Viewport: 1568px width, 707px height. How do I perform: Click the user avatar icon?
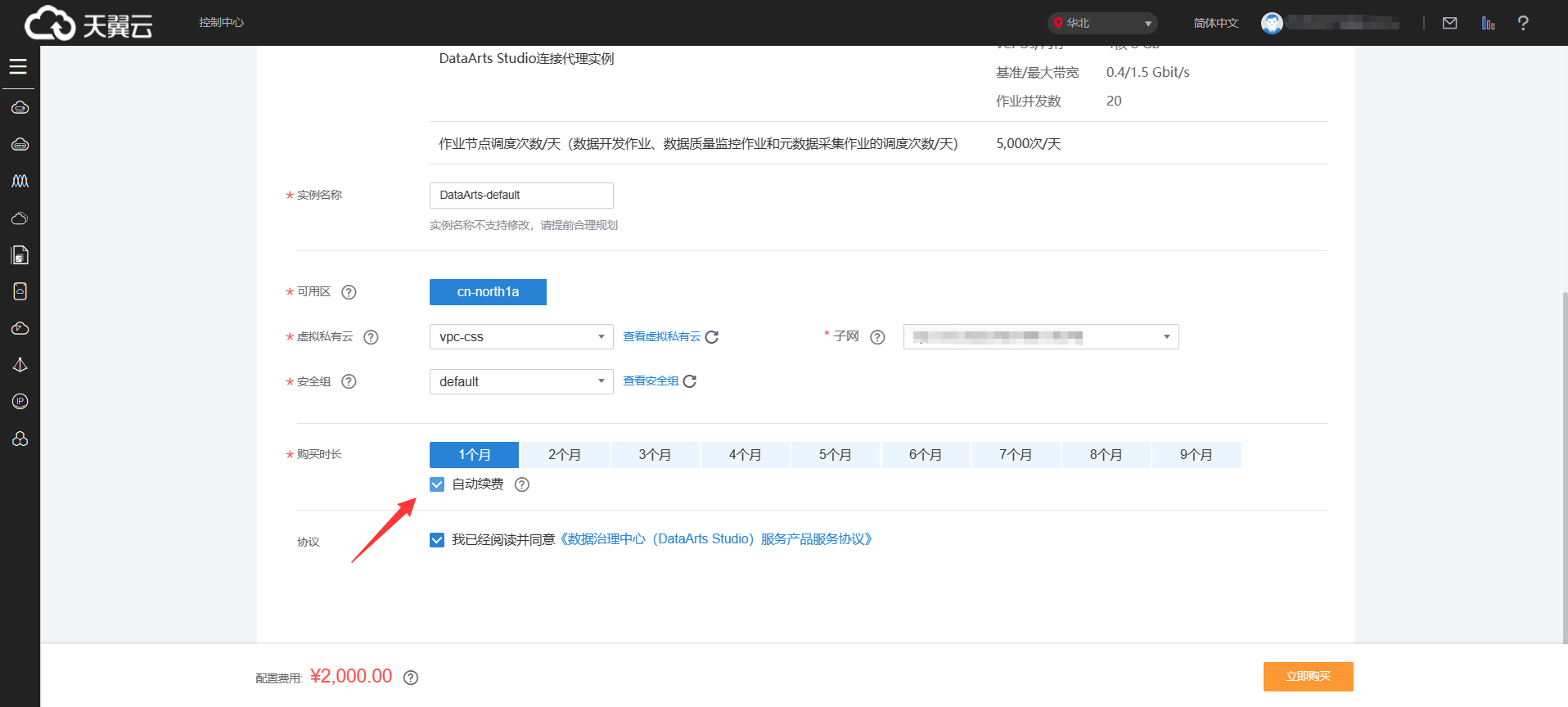1272,23
